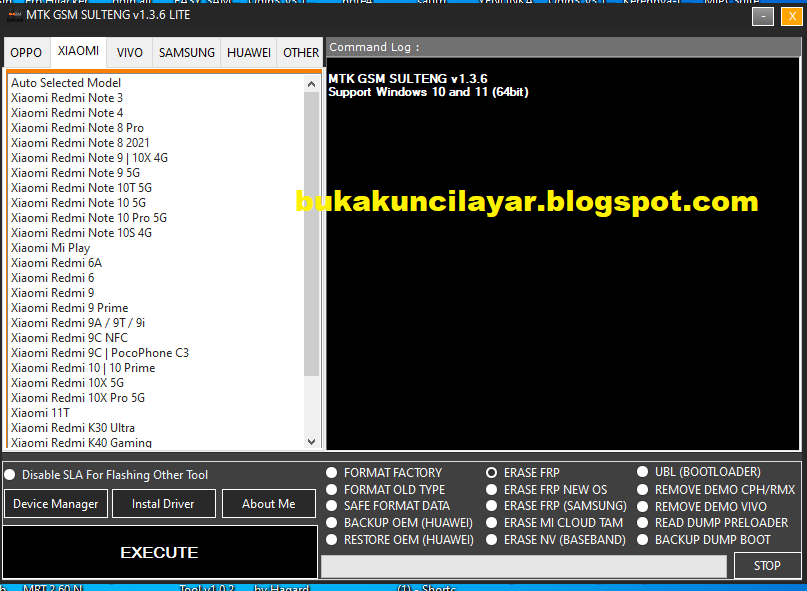
Task: Choose SAFE FORMAT DATA option
Action: click(390, 506)
